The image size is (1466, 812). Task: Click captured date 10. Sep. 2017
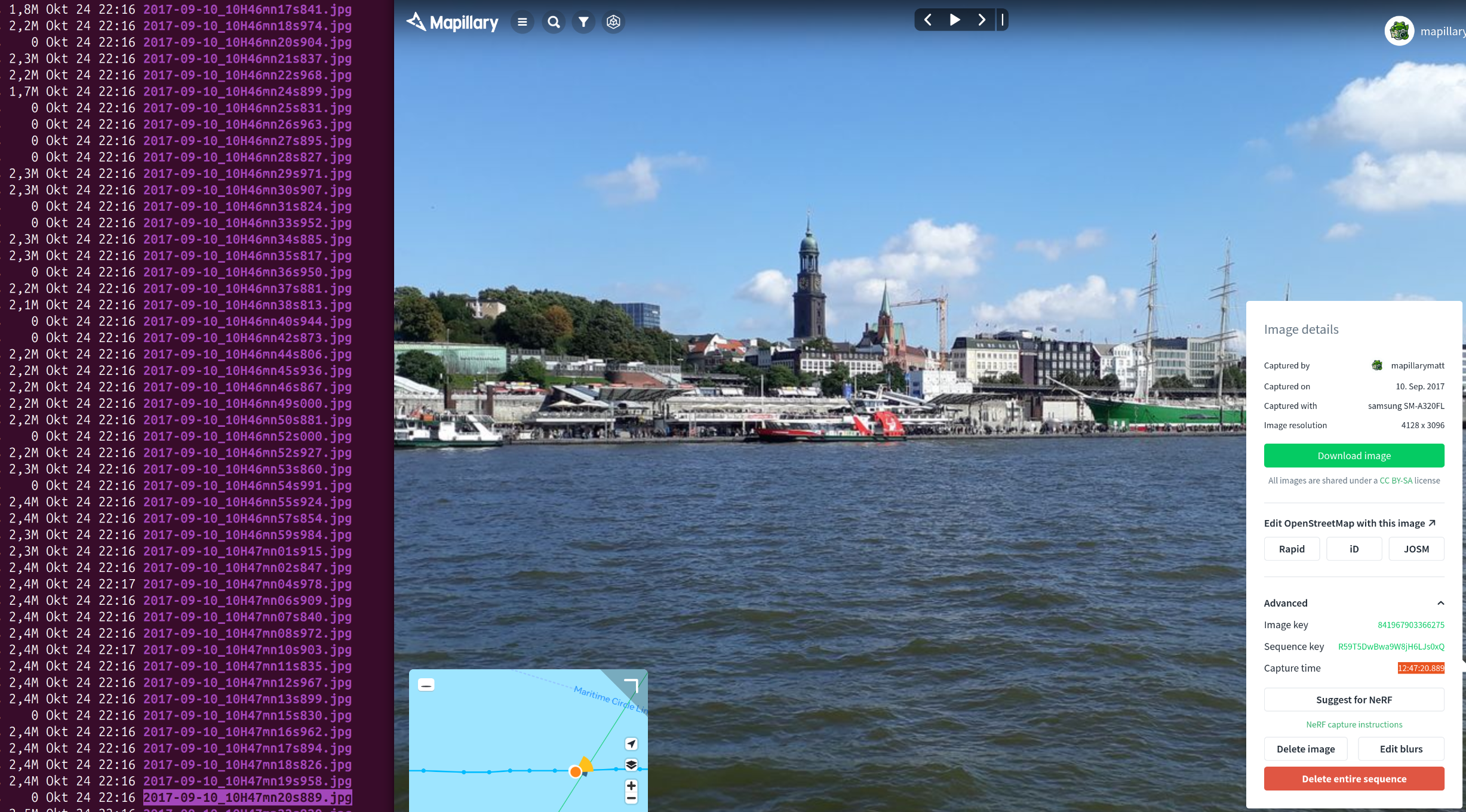click(x=1419, y=386)
